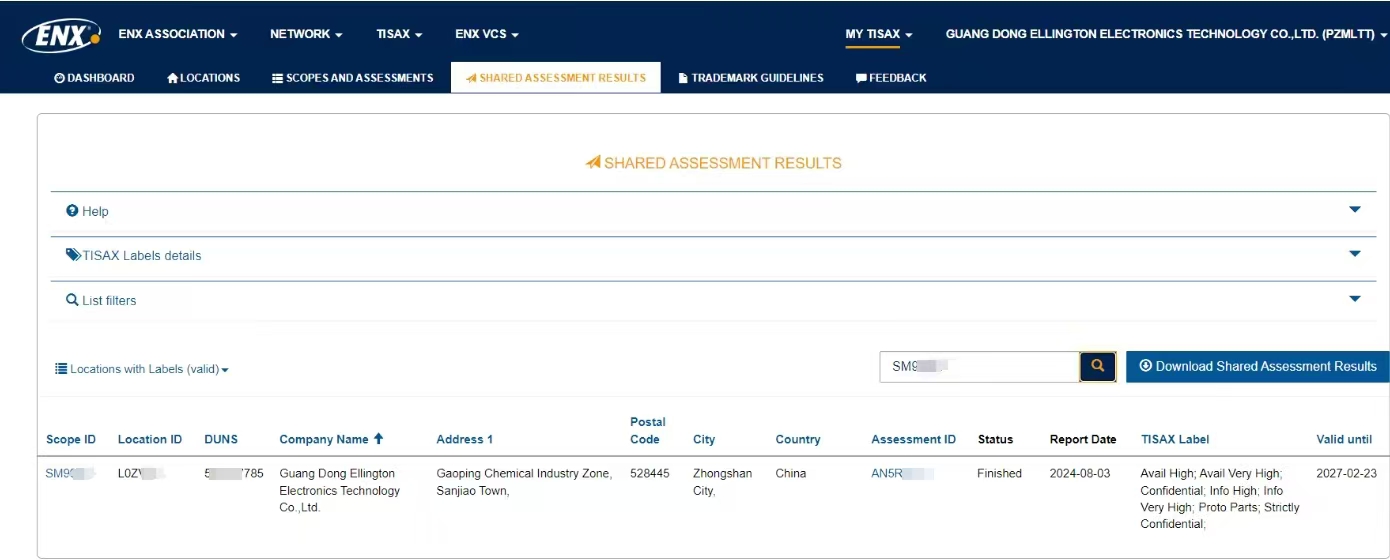
Task: Click the Shared Assessment Results page heading
Action: (x=714, y=163)
